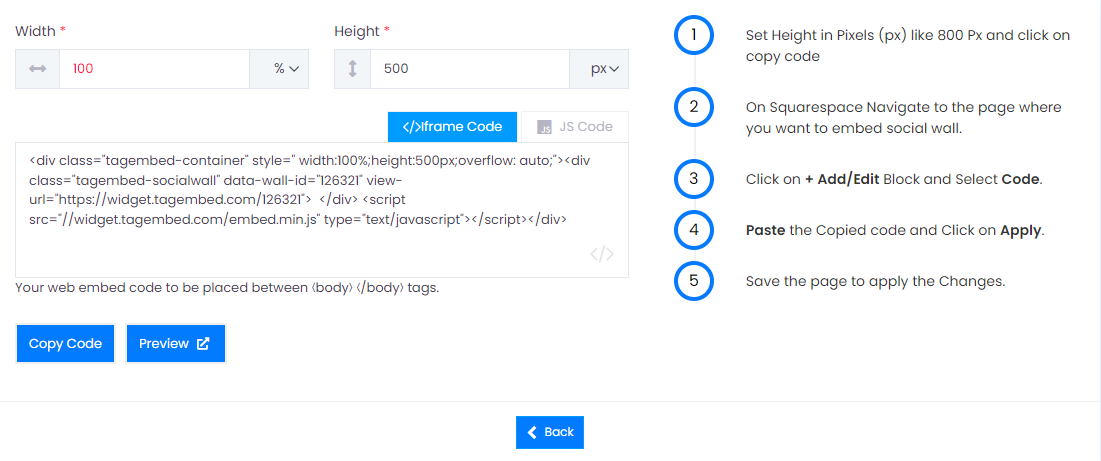Screen dimensions: 1101x461
Task: Click the Copy Code button
Action: point(65,344)
